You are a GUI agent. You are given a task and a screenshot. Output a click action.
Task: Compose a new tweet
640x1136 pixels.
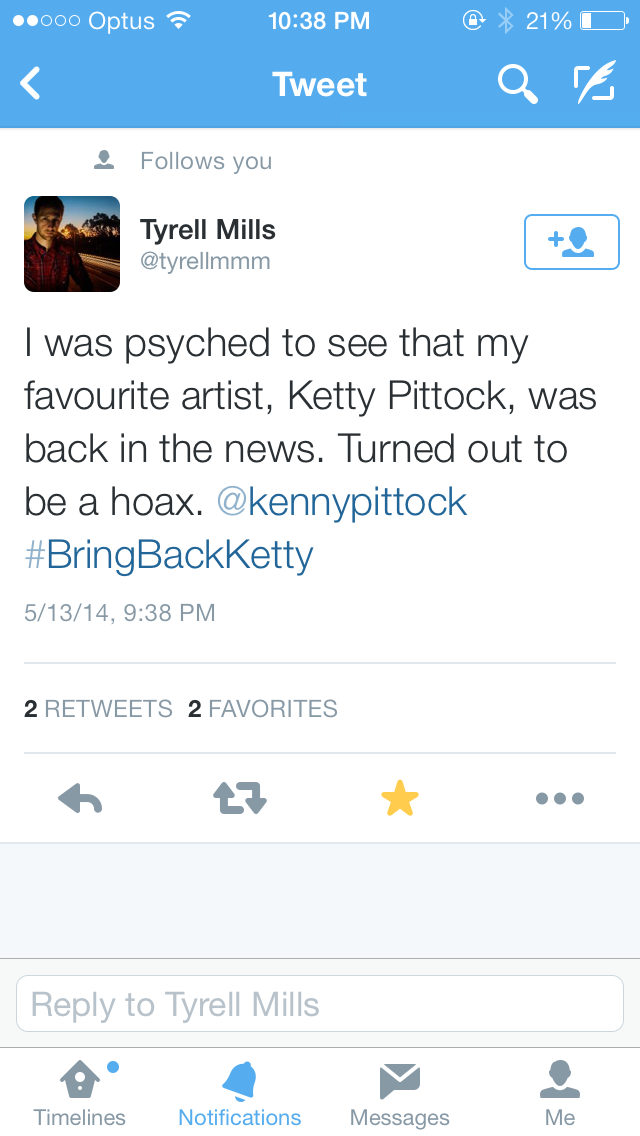click(594, 84)
